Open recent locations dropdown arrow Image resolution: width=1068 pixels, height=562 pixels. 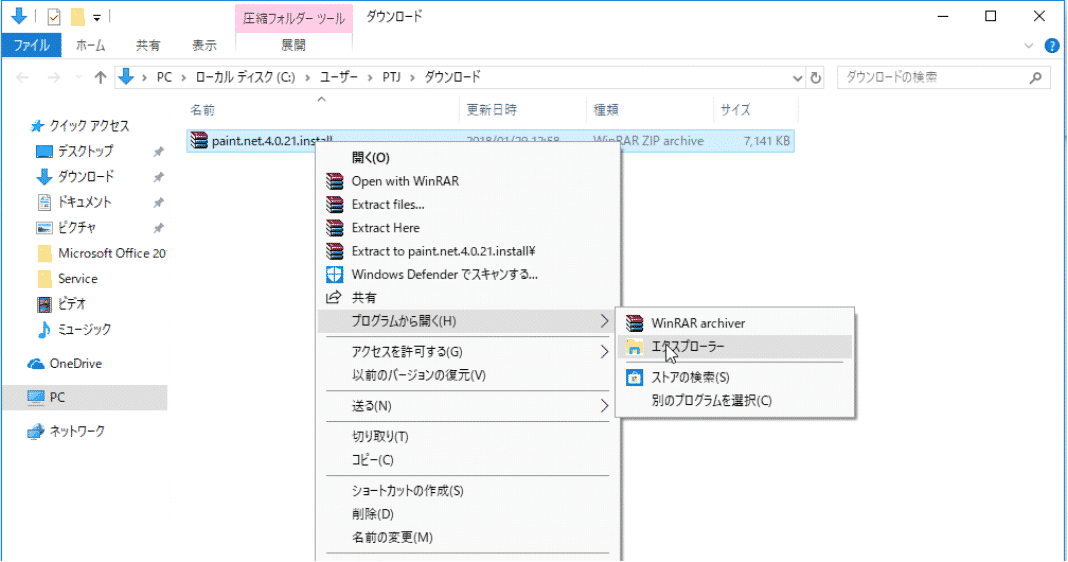(78, 78)
